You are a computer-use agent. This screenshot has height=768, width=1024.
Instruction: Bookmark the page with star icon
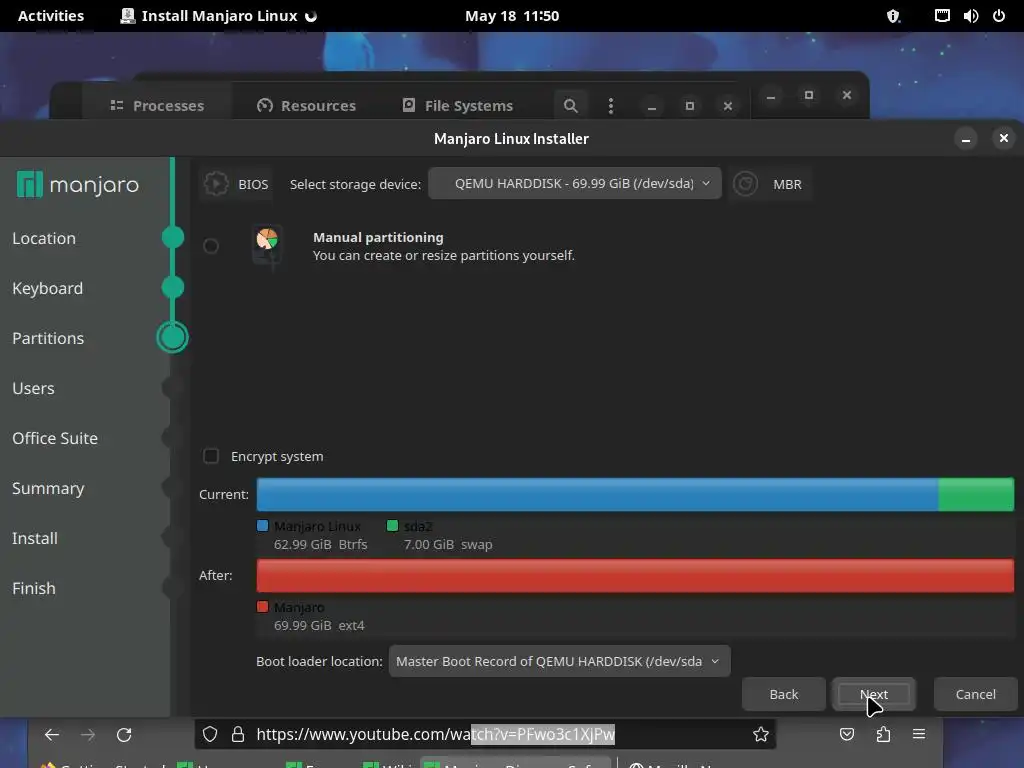(x=760, y=735)
